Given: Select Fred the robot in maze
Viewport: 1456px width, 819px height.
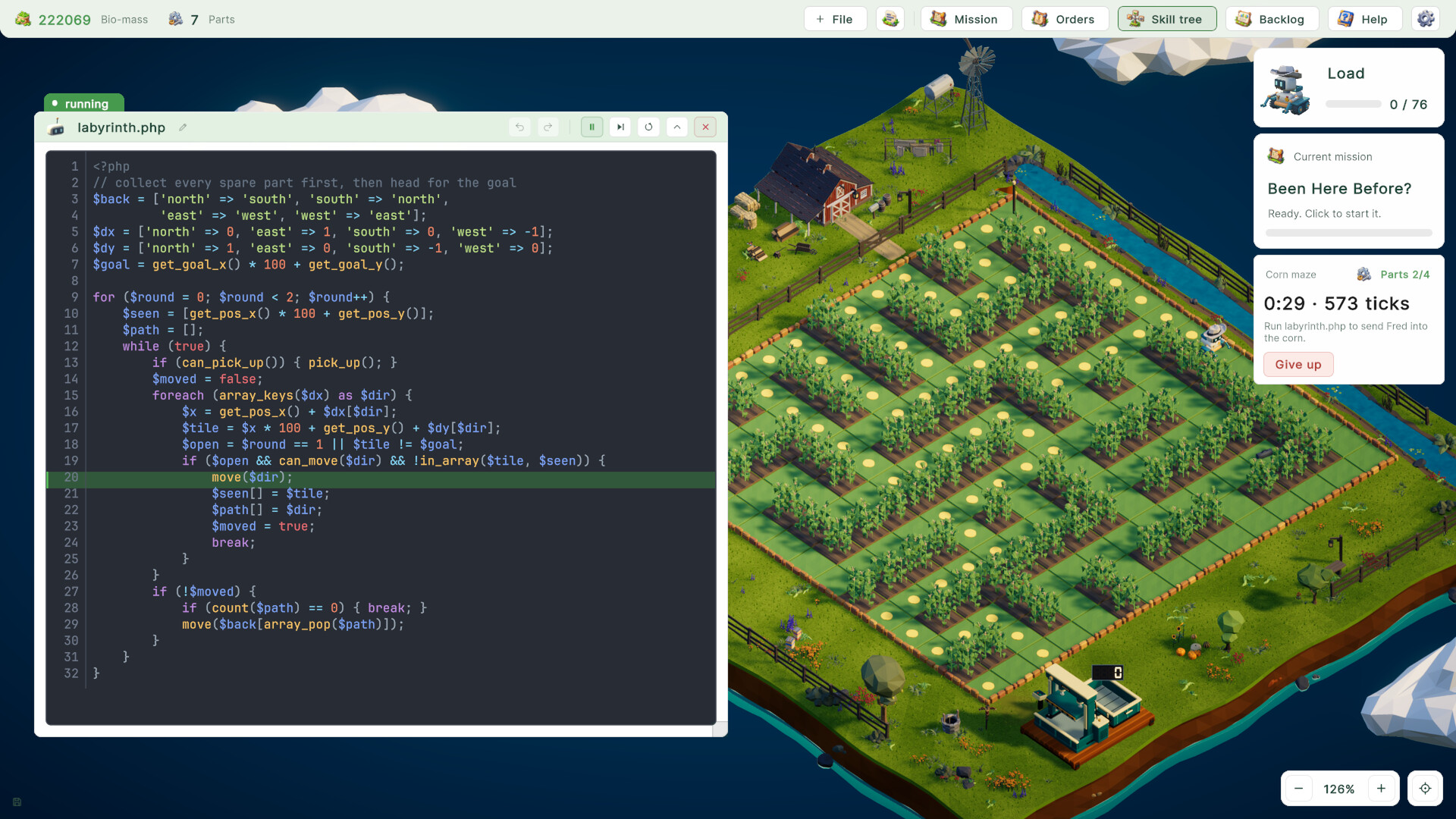Looking at the screenshot, I should point(1214,337).
